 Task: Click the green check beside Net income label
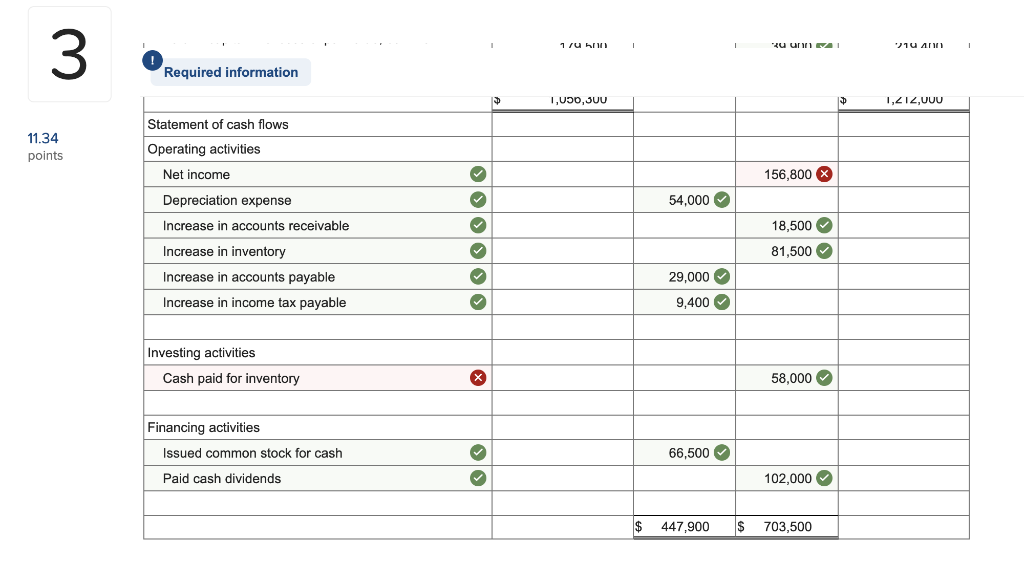coord(478,174)
